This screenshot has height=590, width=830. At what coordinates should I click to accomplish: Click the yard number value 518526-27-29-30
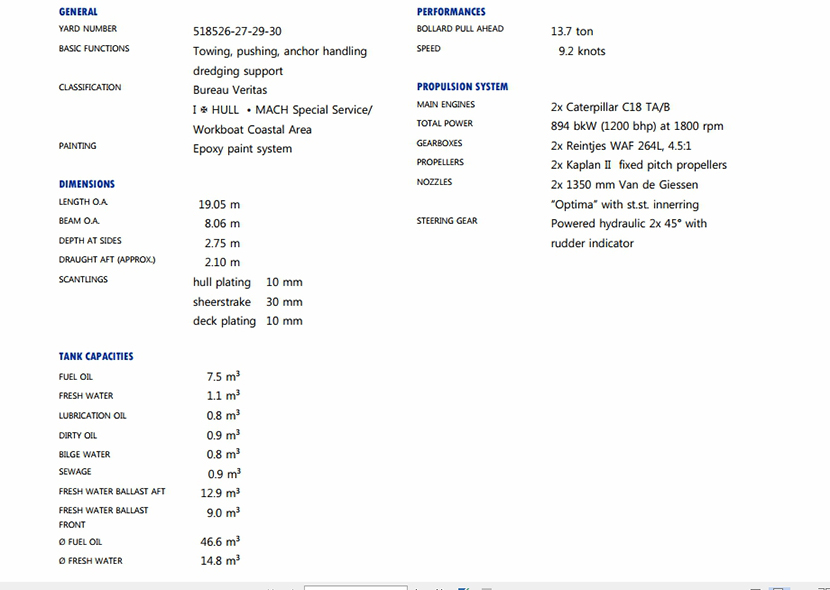[237, 31]
